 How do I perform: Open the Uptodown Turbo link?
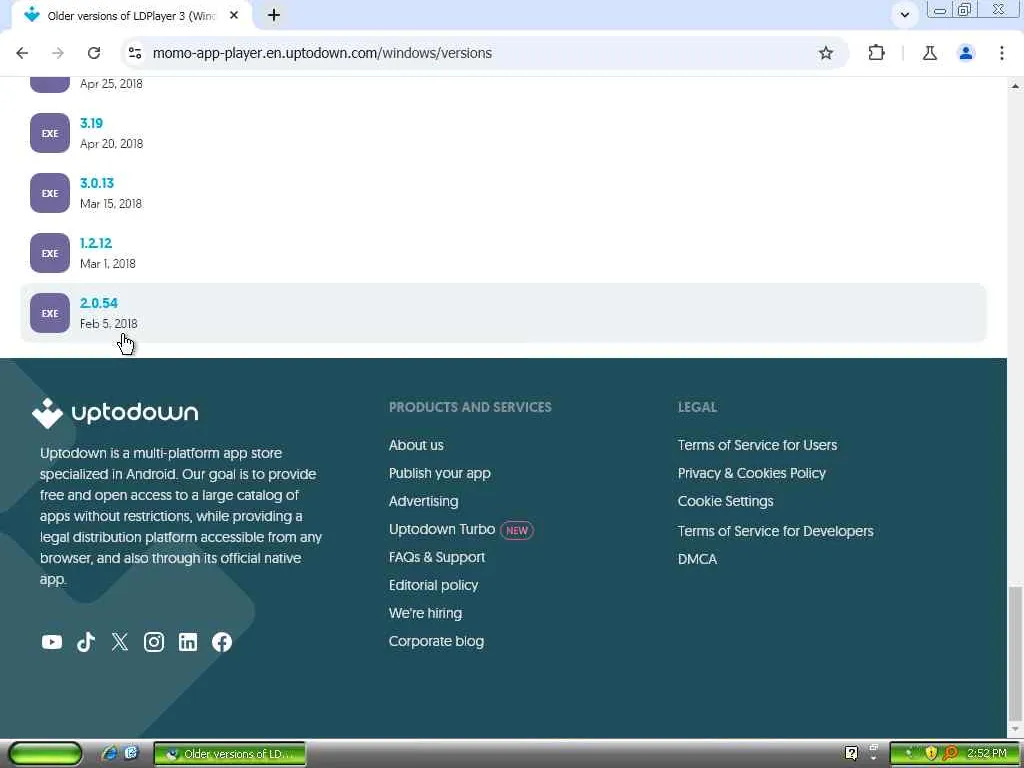(x=441, y=529)
